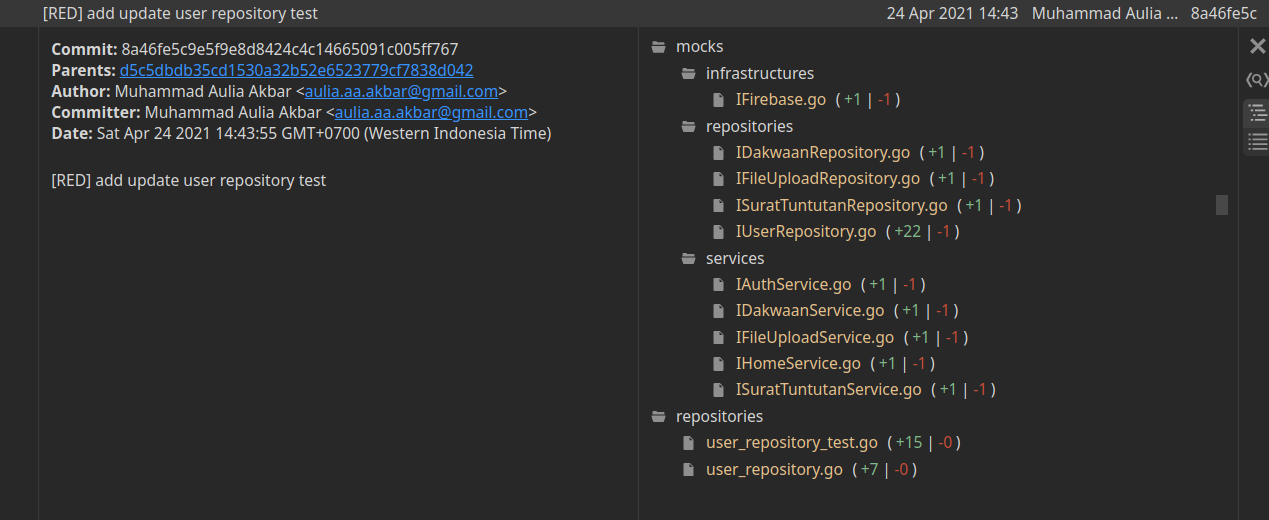Click the user_repository.go file icon
Image resolution: width=1269 pixels, height=520 pixels.
click(688, 469)
